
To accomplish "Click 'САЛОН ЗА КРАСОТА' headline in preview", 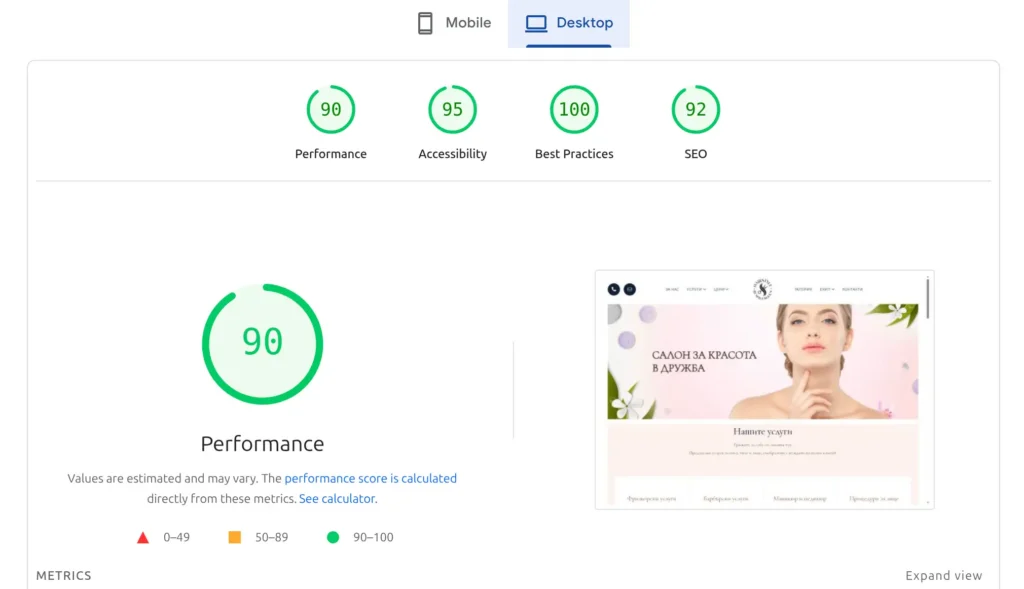I will [x=704, y=355].
